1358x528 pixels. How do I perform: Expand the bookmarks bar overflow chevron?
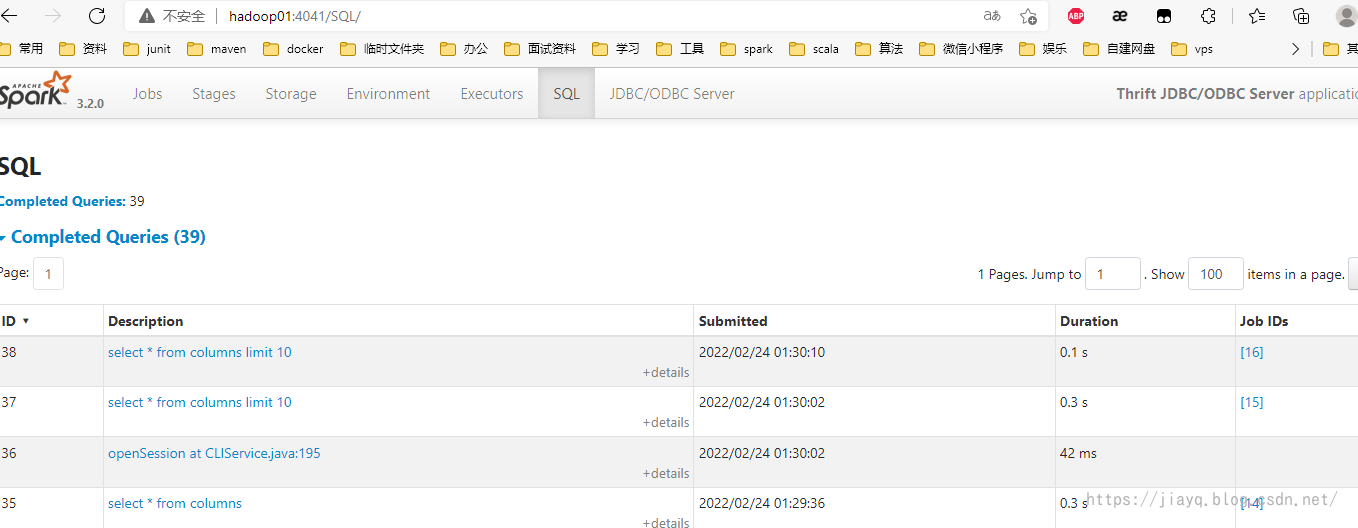point(1296,48)
